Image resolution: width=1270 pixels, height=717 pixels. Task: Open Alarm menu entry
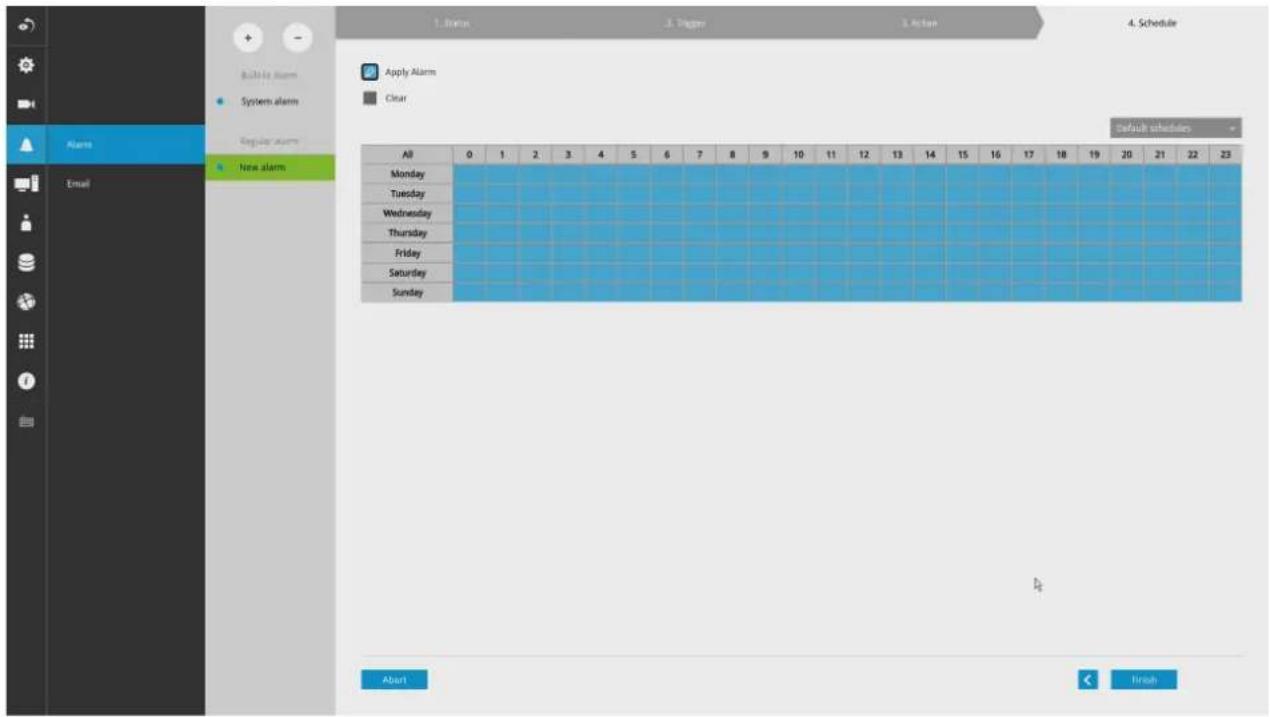(x=125, y=145)
